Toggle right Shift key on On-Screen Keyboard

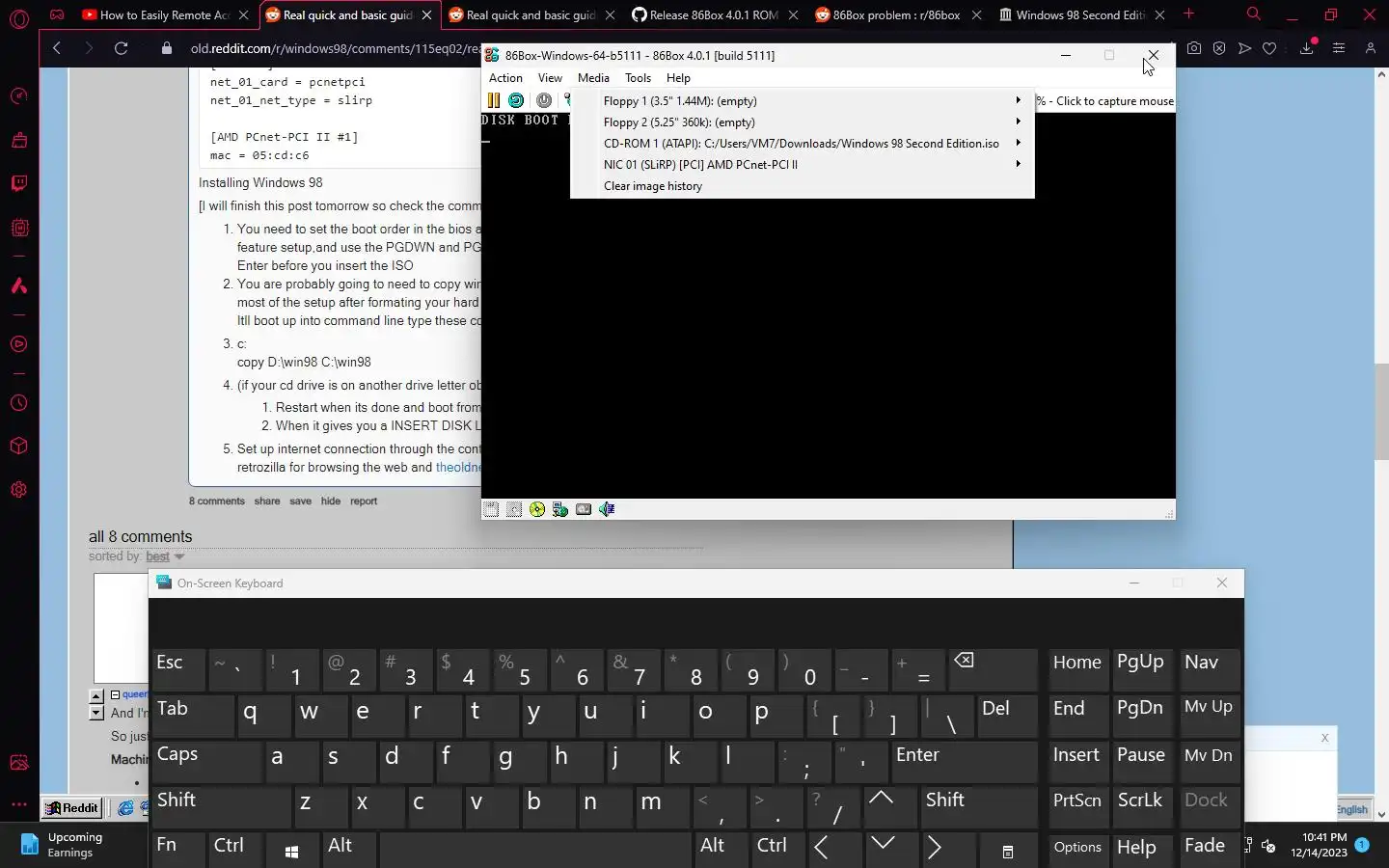point(978,807)
